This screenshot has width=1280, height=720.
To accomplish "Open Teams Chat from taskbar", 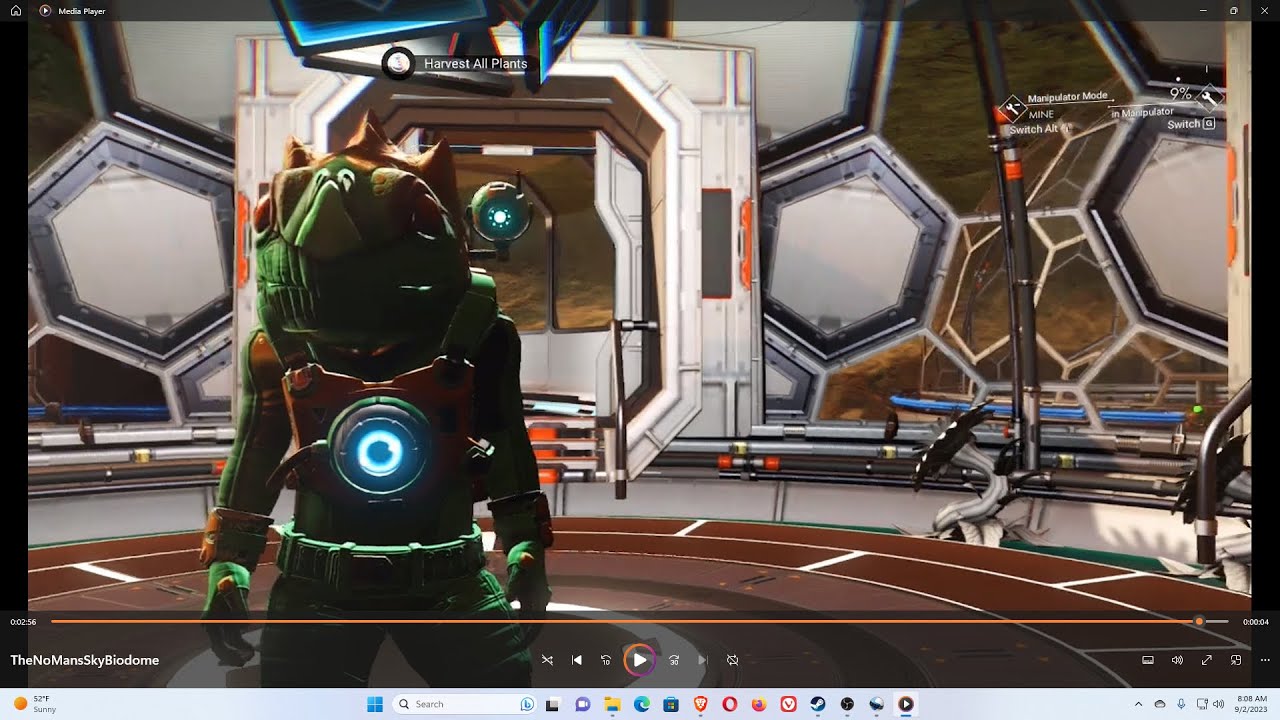I will (x=582, y=704).
